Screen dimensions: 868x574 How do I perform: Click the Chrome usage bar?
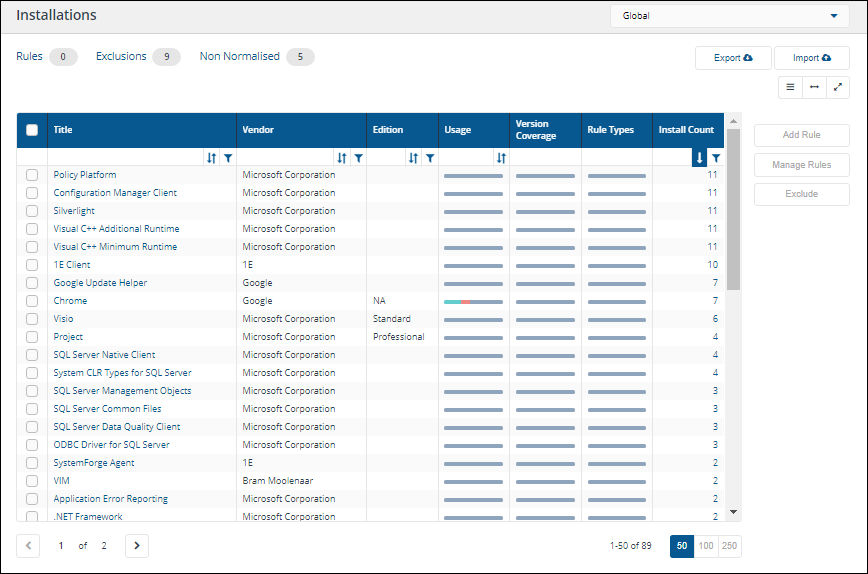473,301
